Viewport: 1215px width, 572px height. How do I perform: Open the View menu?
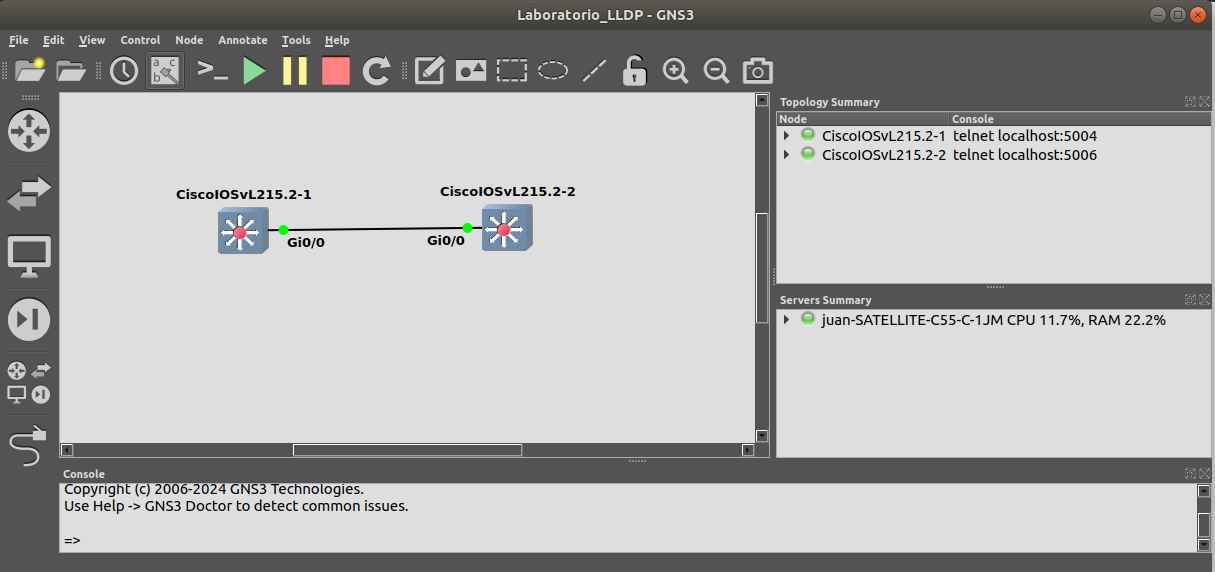(92, 40)
